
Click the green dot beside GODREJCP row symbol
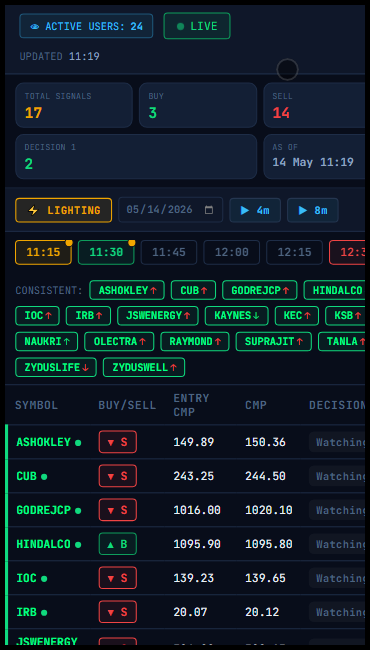(78, 511)
